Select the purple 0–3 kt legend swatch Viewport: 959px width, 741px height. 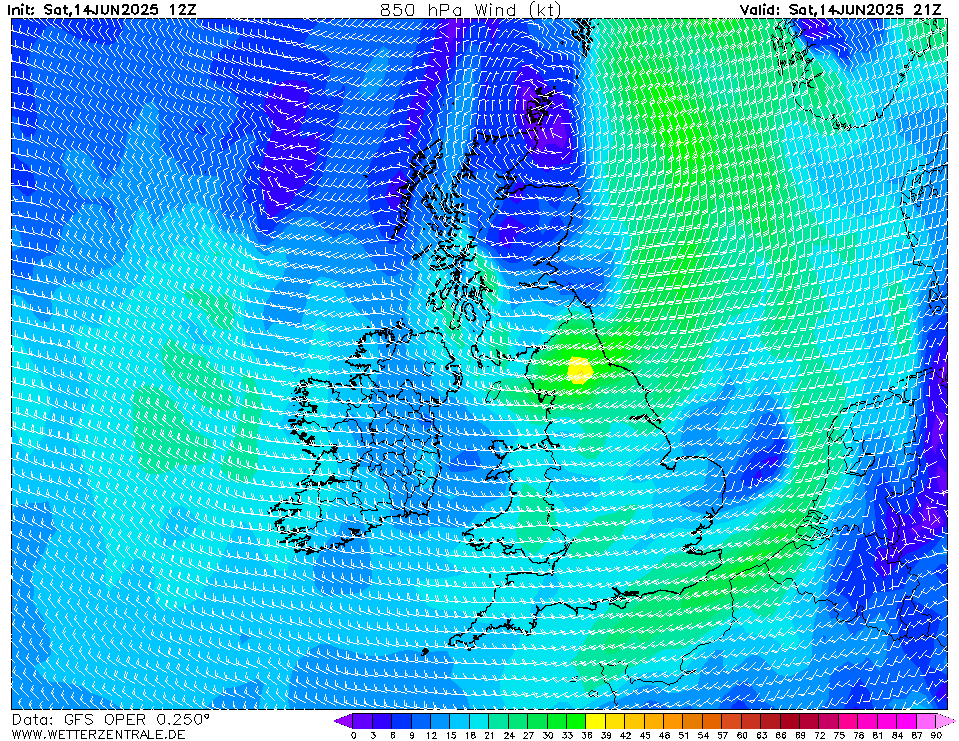pos(363,721)
